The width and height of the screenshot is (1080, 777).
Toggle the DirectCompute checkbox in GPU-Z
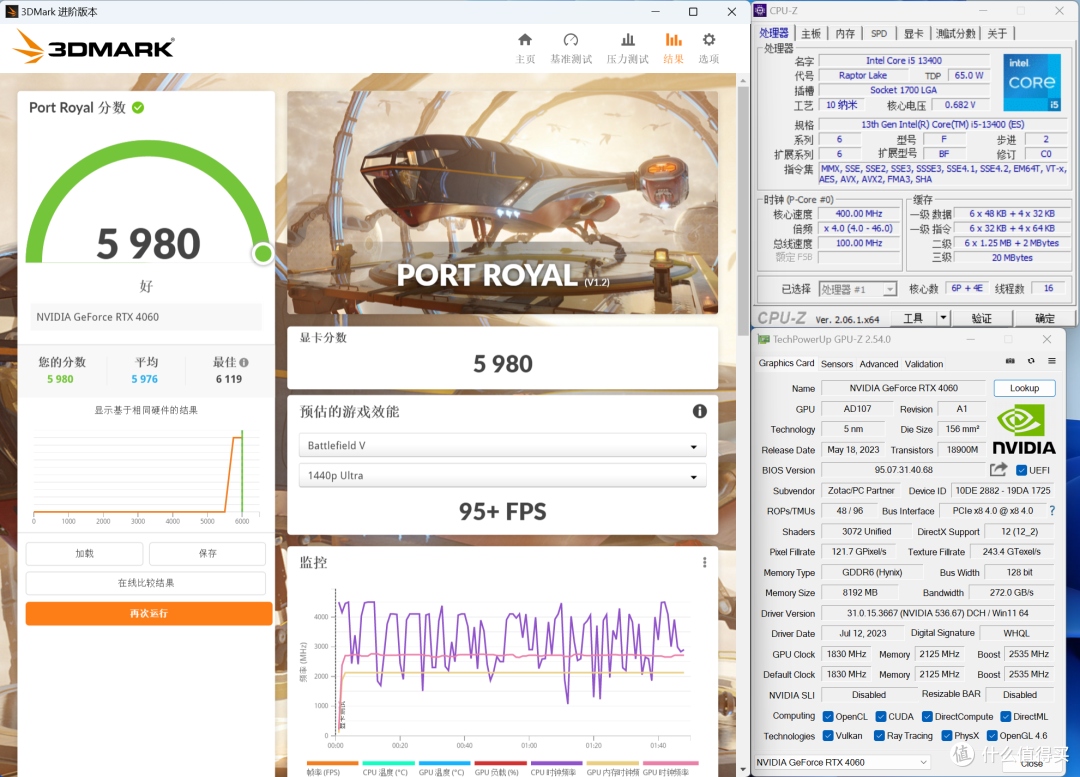pos(927,716)
